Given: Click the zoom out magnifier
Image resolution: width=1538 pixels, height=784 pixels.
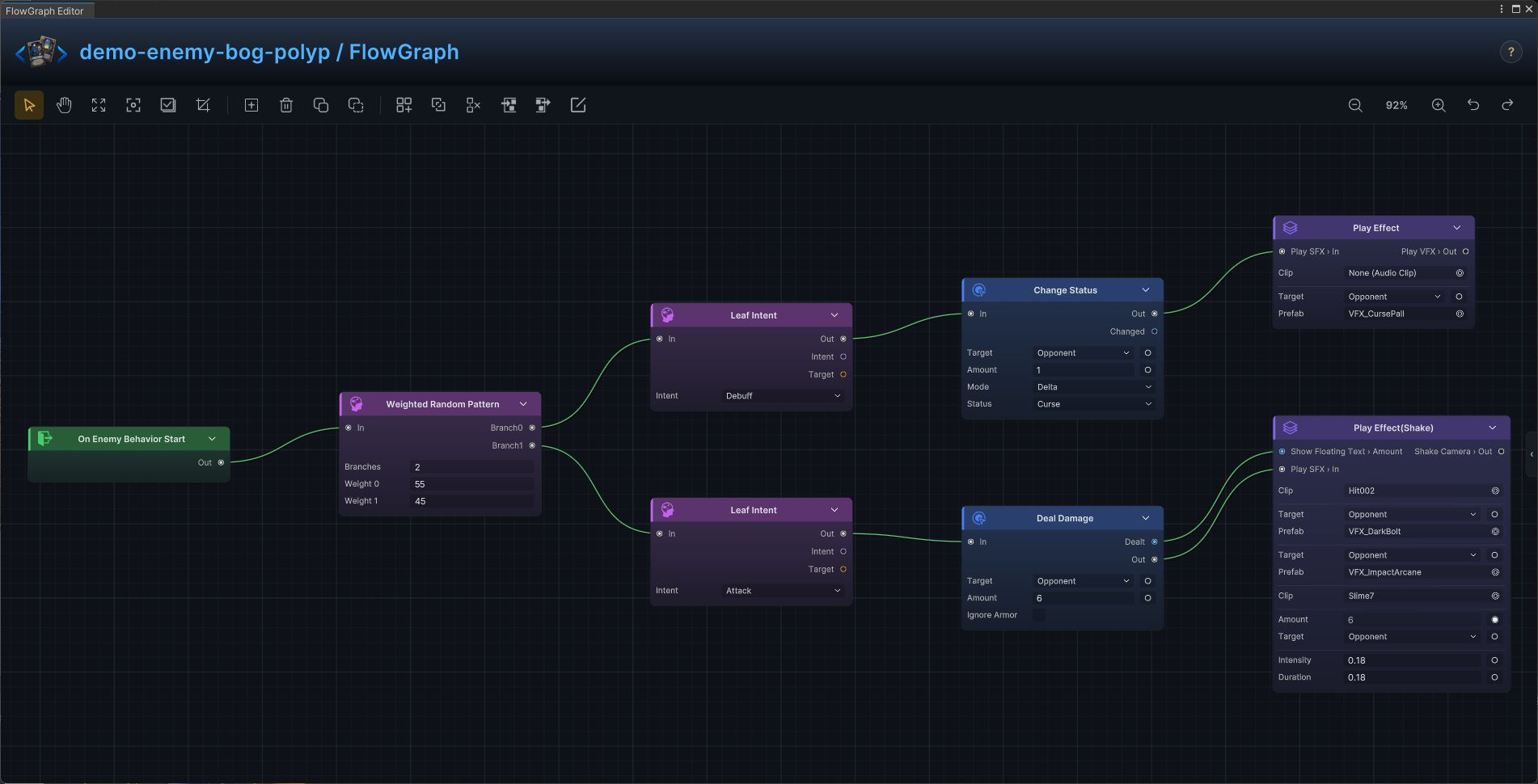Looking at the screenshot, I should pyautogui.click(x=1355, y=105).
